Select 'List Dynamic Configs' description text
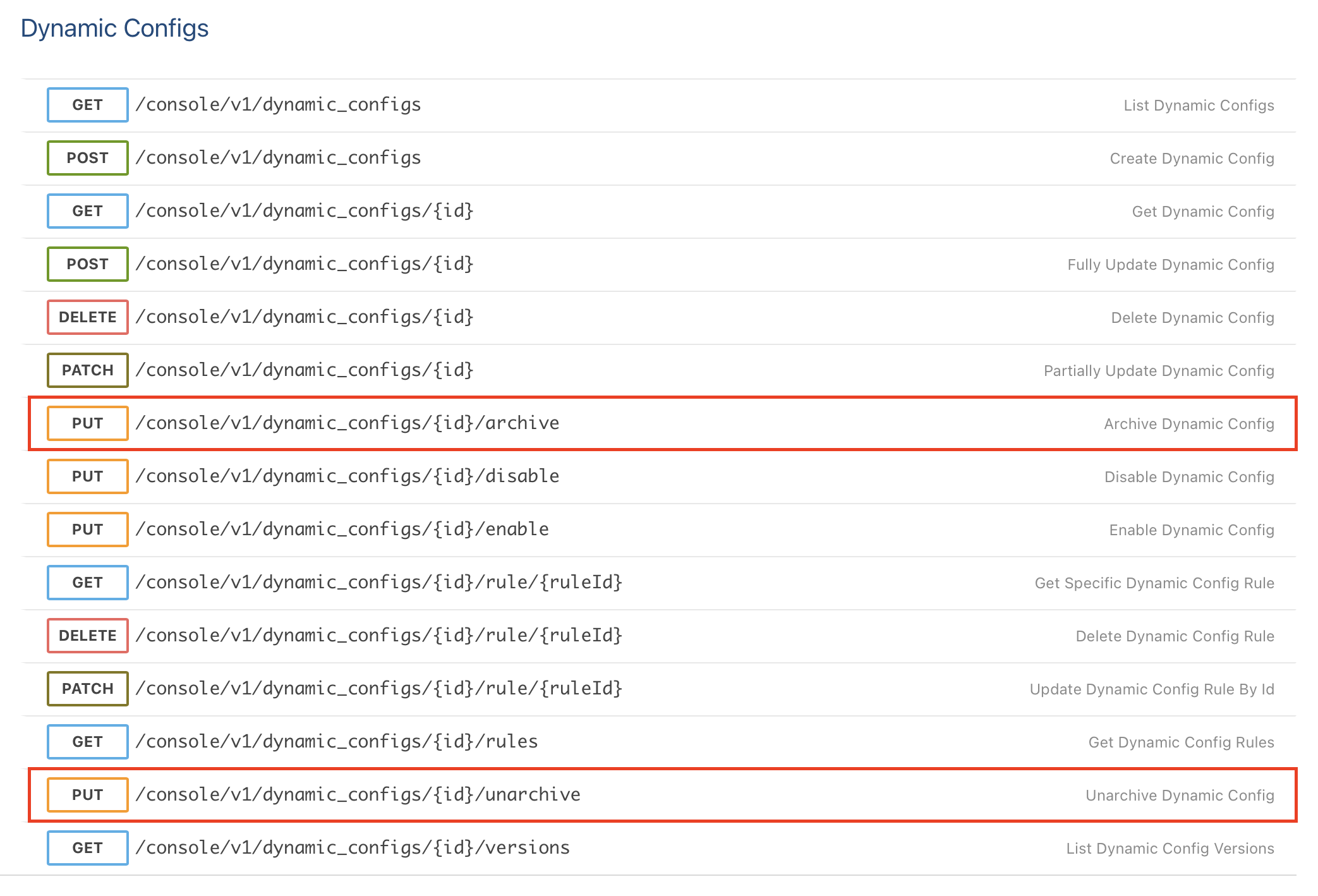Image resolution: width=1318 pixels, height=896 pixels. (x=1199, y=106)
